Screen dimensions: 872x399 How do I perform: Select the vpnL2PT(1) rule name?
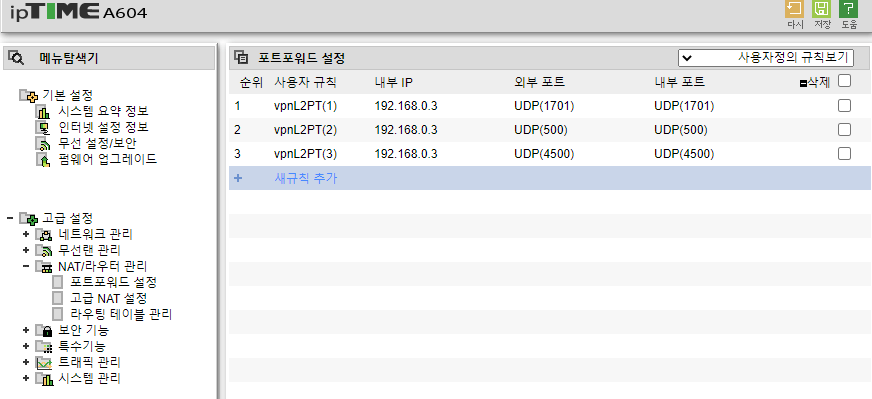point(305,106)
